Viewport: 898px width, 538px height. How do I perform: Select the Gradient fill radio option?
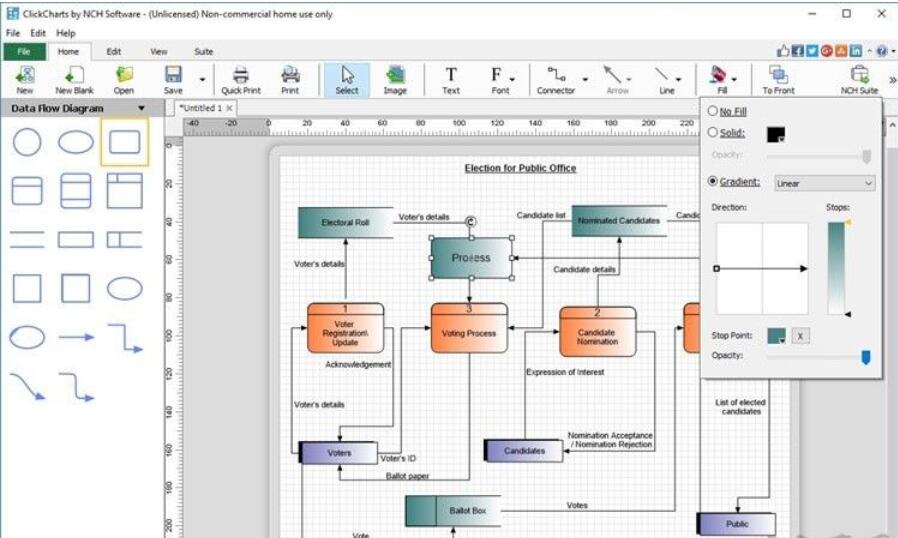[712, 181]
